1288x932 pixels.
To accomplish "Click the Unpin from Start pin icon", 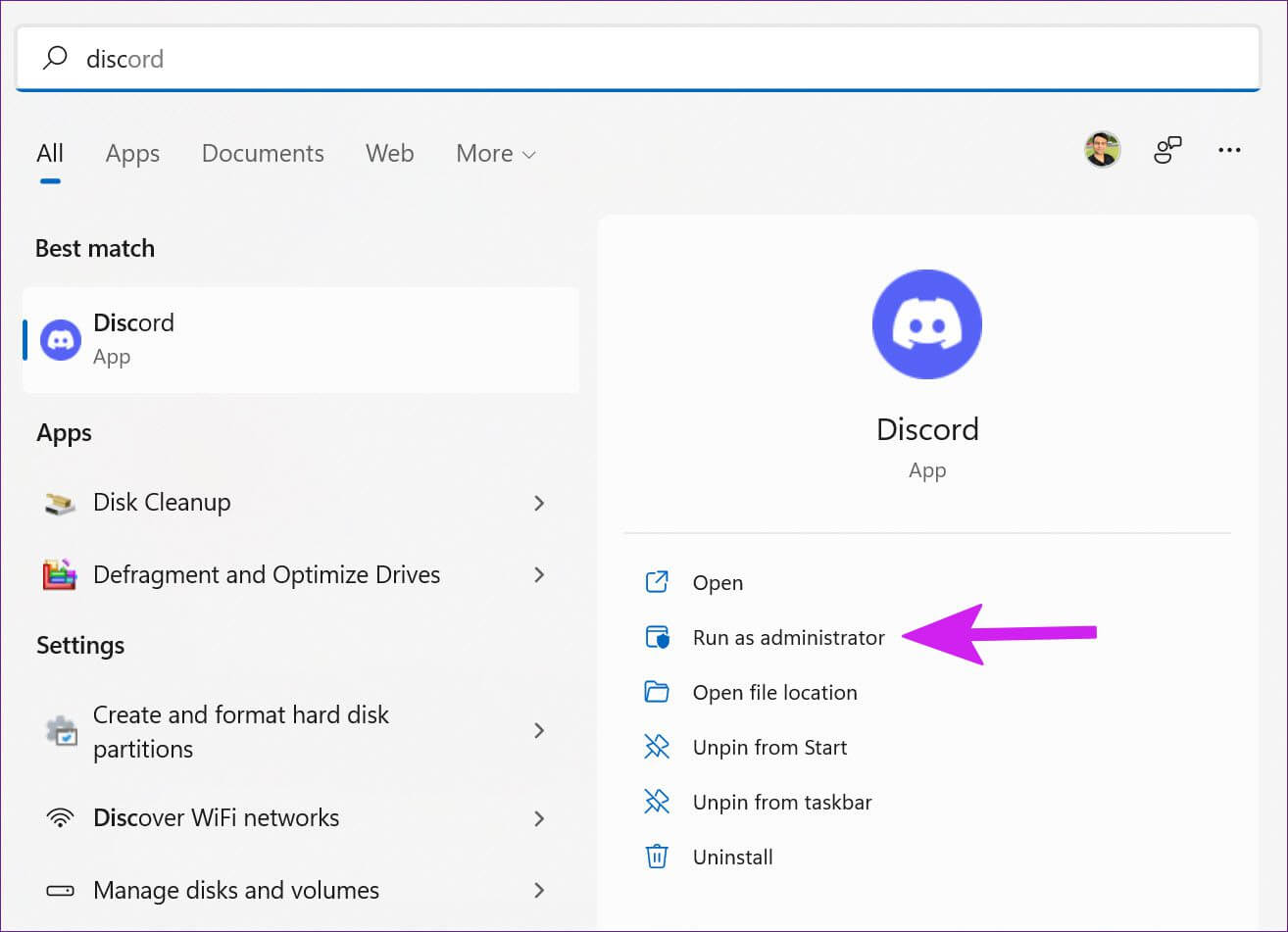I will point(656,747).
